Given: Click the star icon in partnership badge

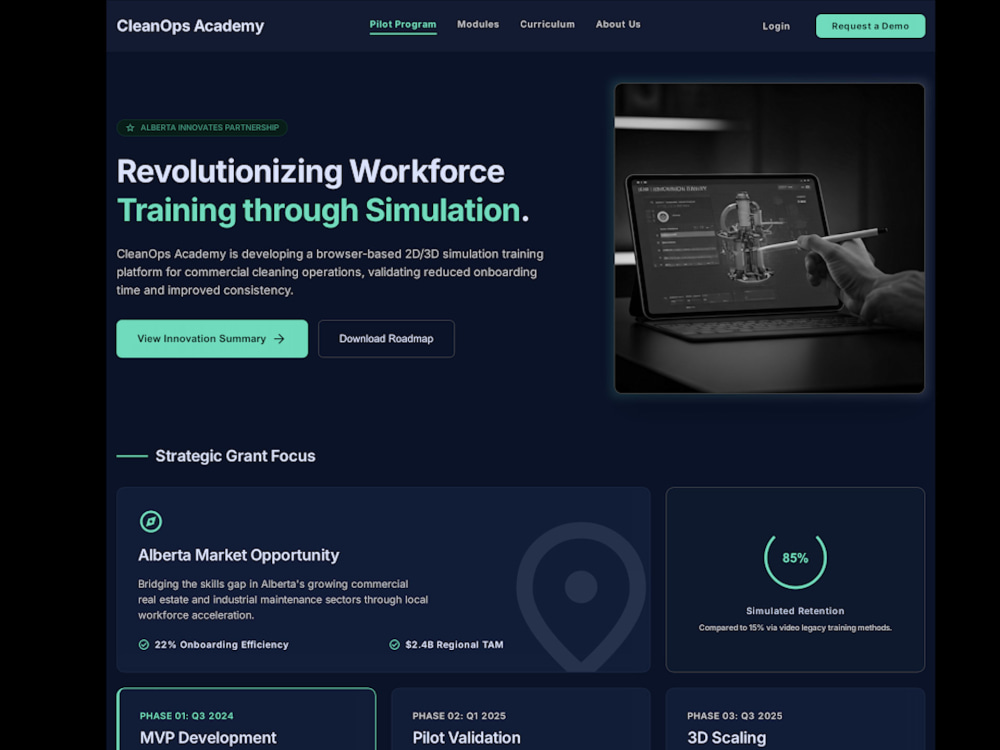Looking at the screenshot, I should (x=130, y=128).
